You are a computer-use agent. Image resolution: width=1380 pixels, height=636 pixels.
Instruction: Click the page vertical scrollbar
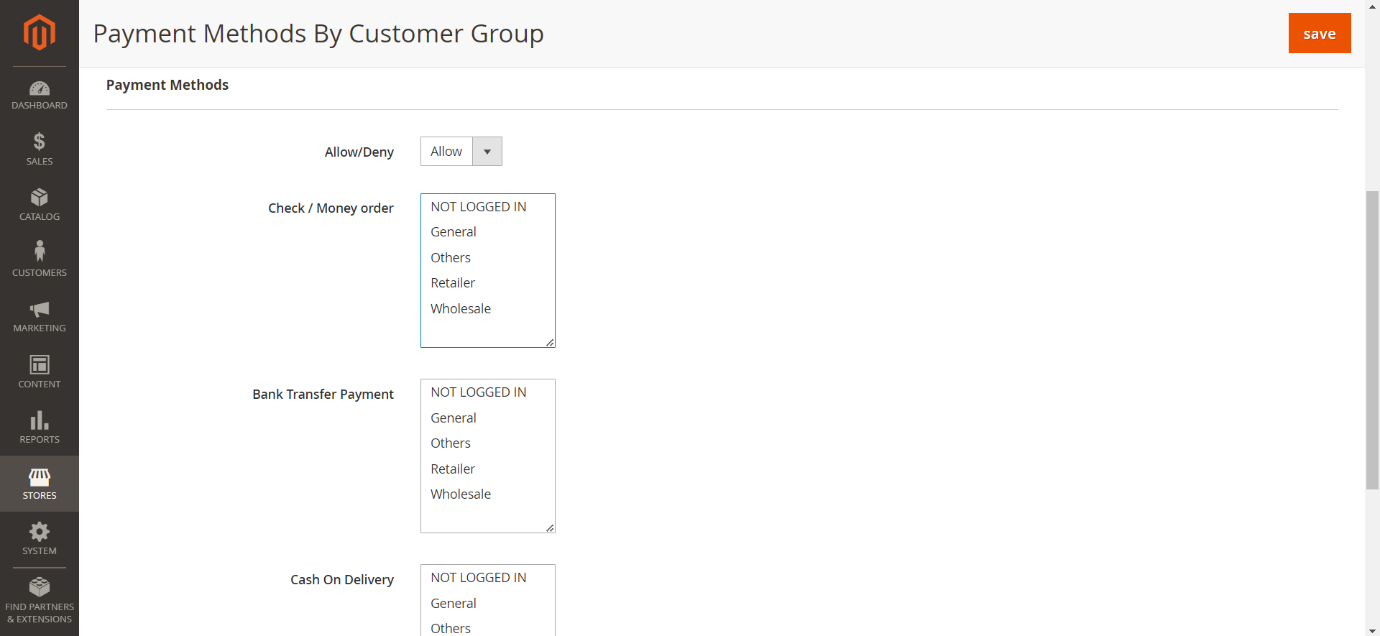pyautogui.click(x=1372, y=340)
